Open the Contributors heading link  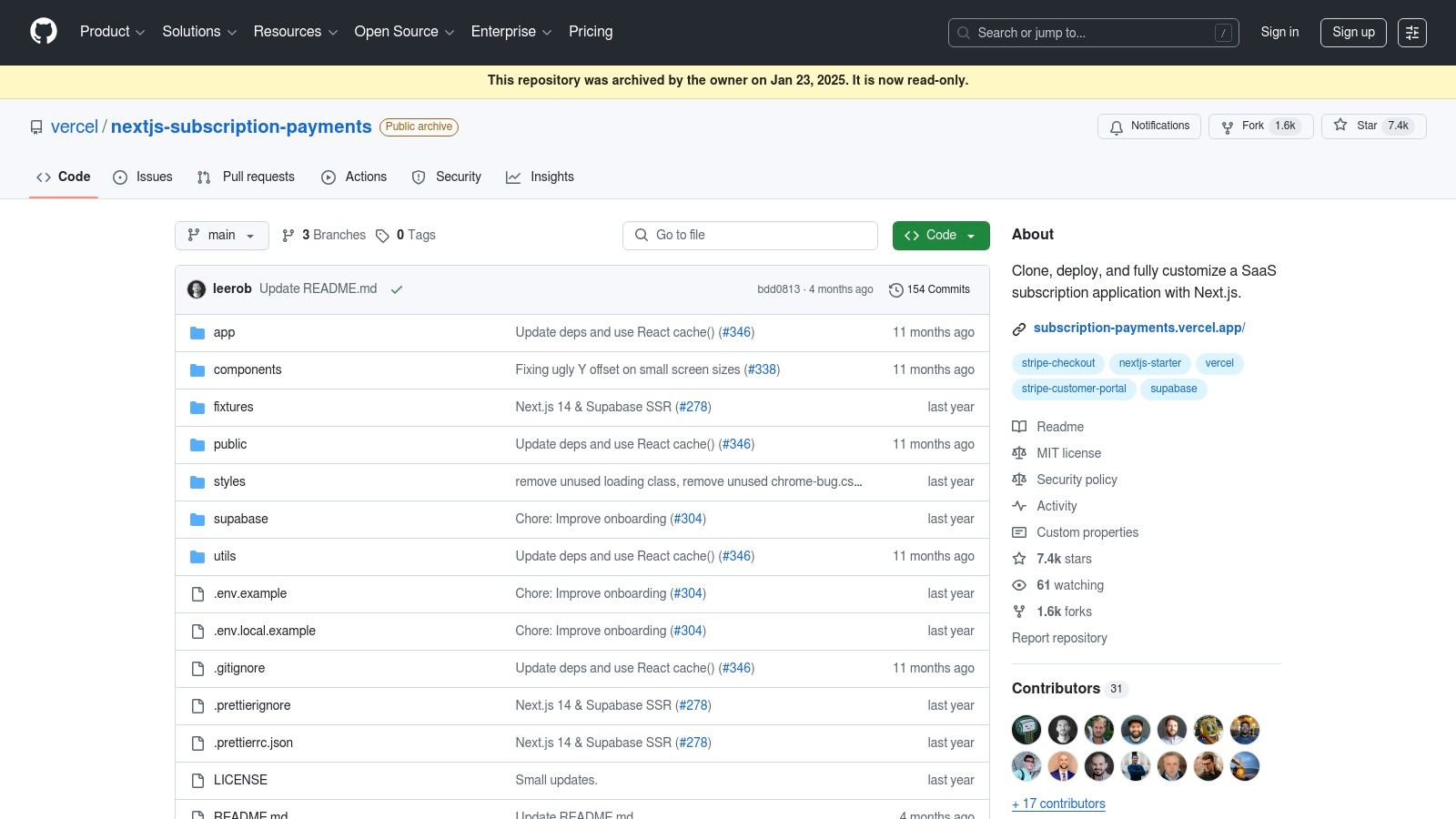pyautogui.click(x=1069, y=689)
